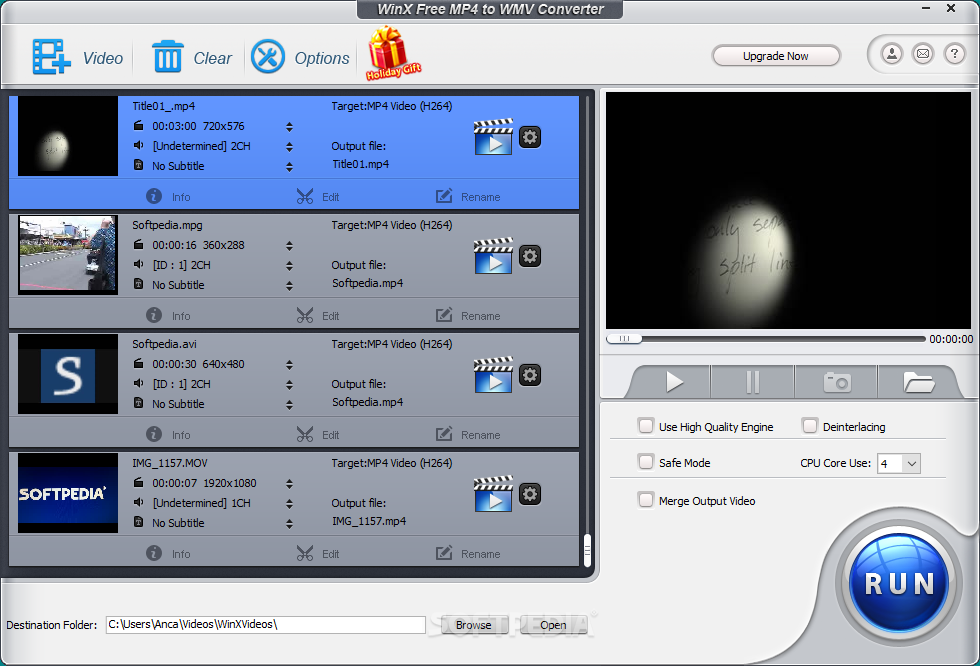Screen dimensions: 980x666
Task: Show Info for Softpedia.mpg
Action: tap(168, 316)
